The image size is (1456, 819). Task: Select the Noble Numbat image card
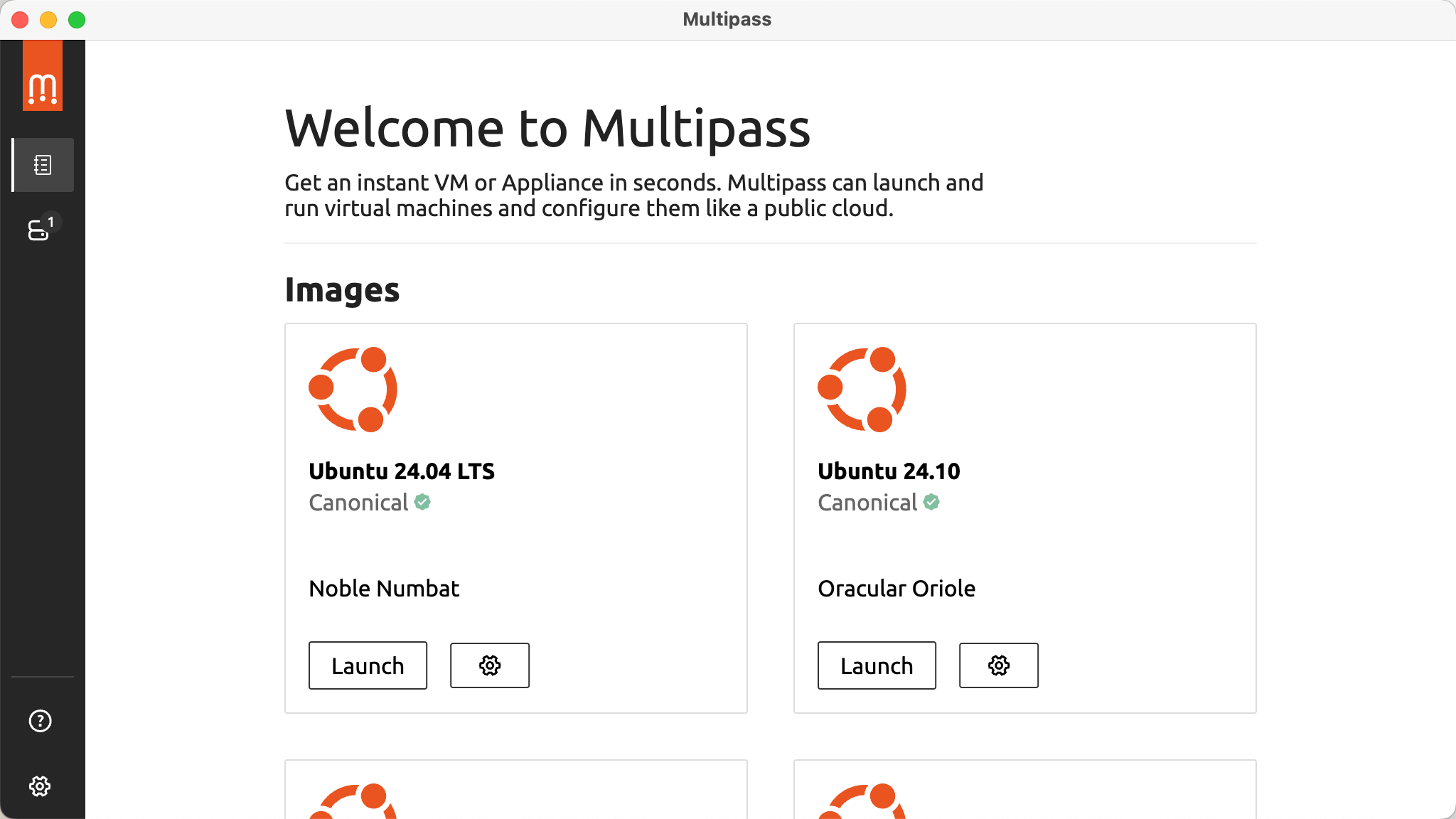tap(516, 518)
